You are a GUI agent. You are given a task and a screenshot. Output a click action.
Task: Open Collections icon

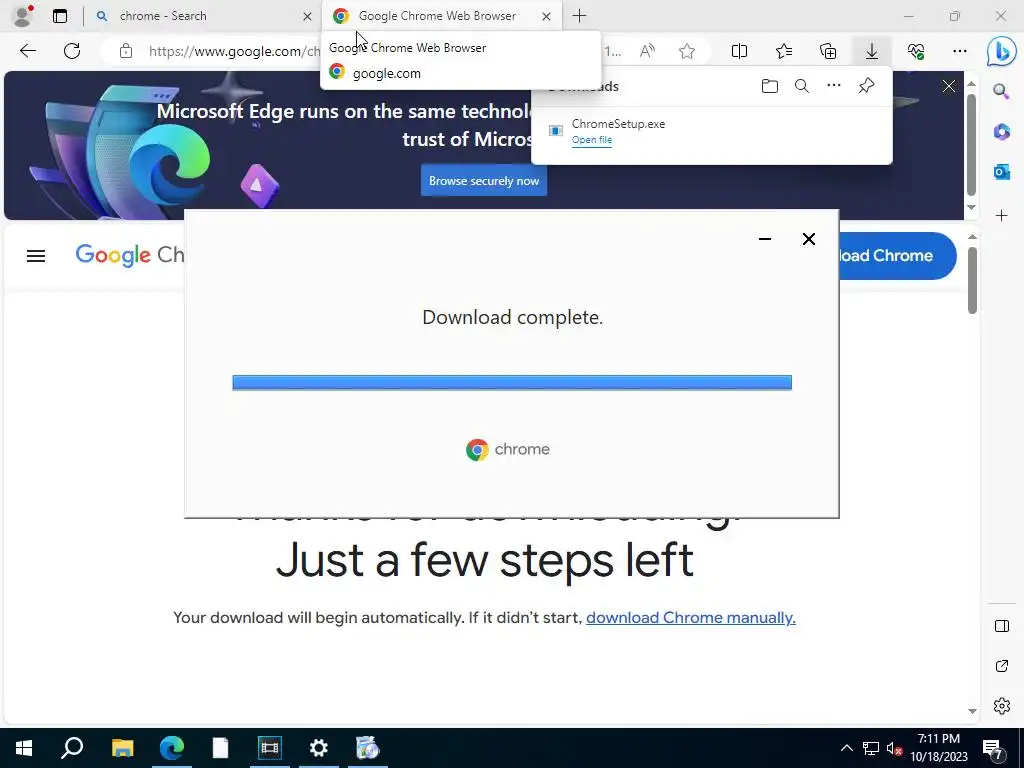coord(828,51)
